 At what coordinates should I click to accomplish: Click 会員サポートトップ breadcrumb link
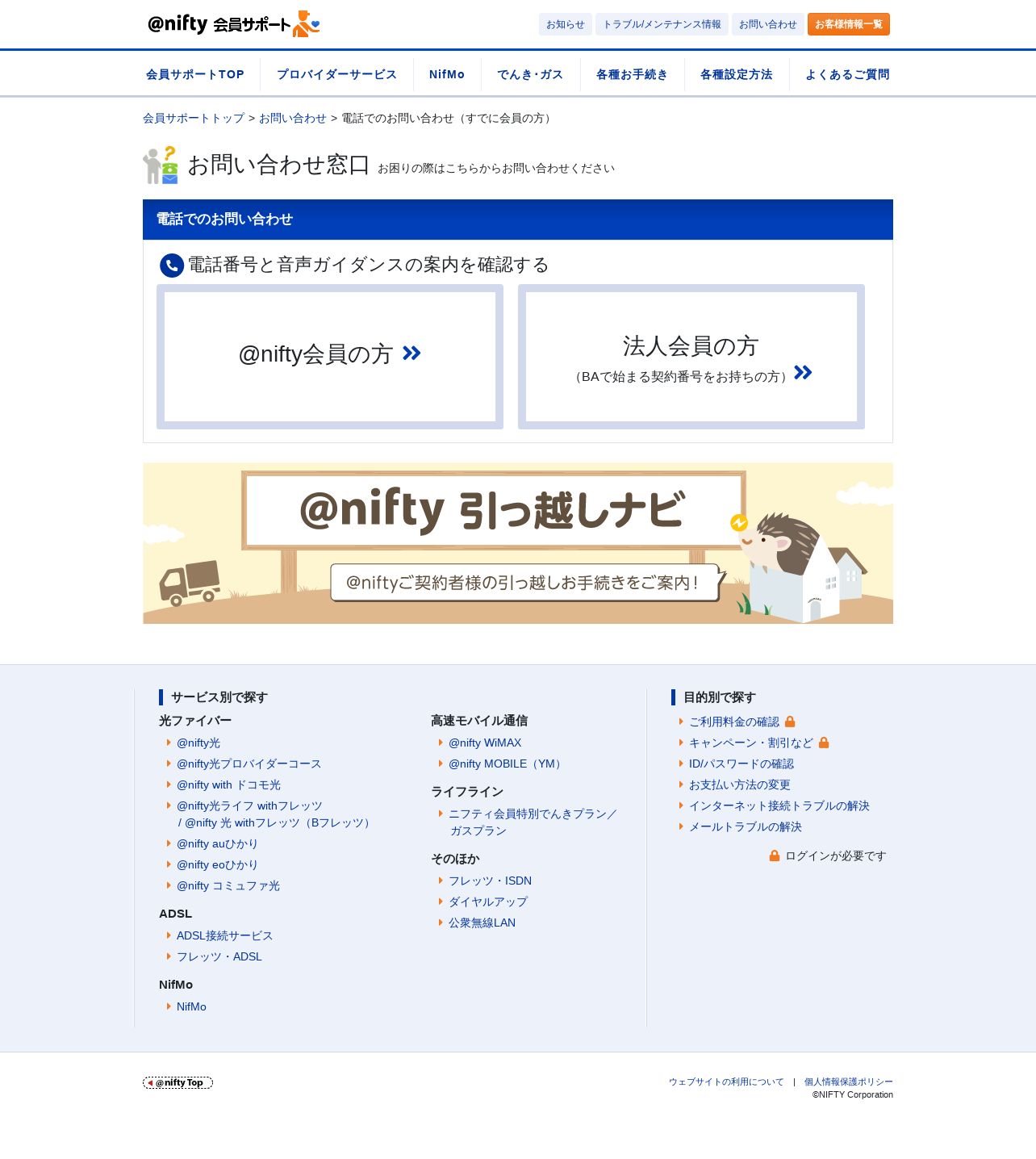[x=194, y=118]
